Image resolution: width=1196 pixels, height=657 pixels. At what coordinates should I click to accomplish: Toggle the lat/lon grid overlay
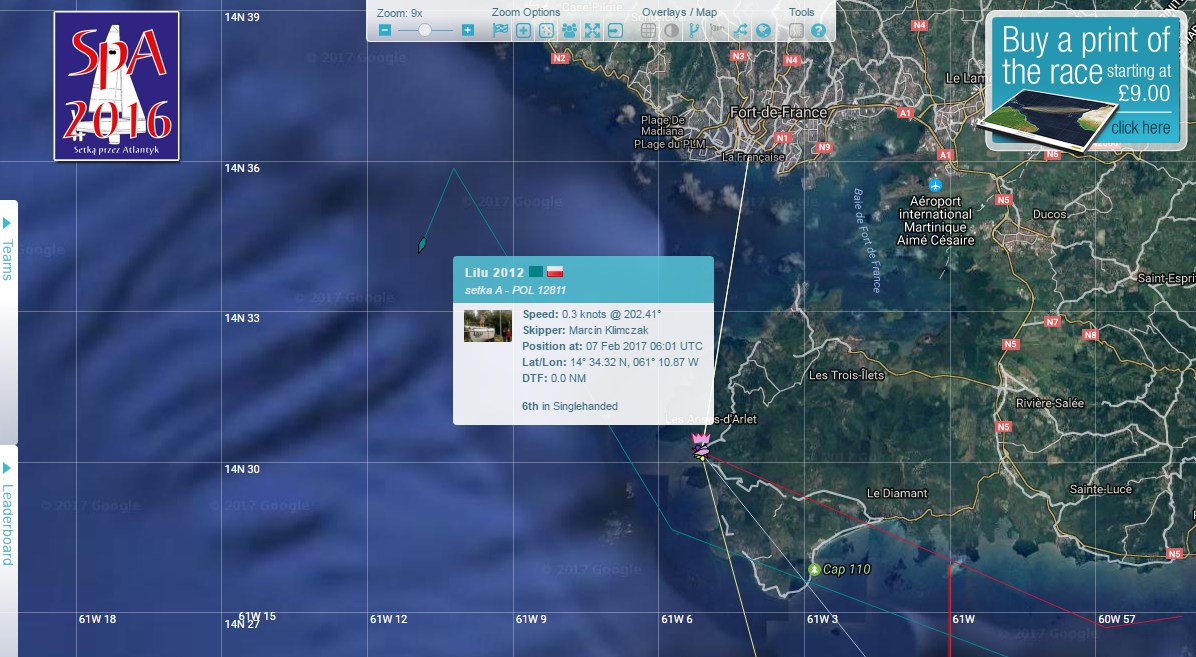click(x=648, y=31)
